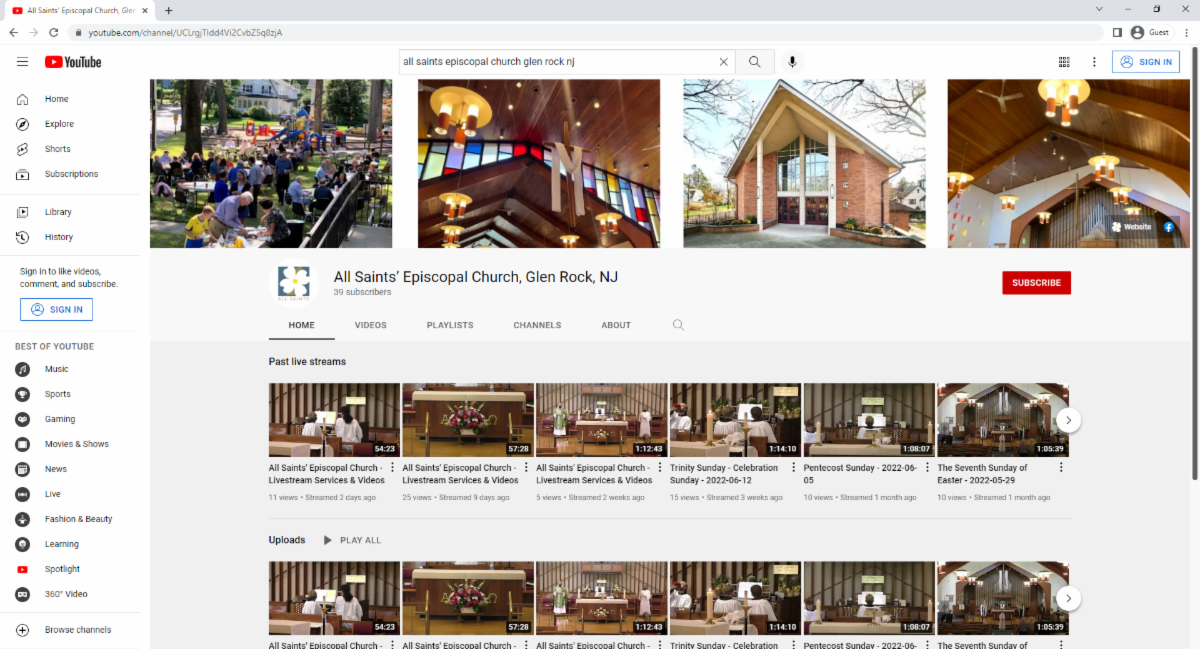Open the YouTube apps grid

pyautogui.click(x=1064, y=62)
